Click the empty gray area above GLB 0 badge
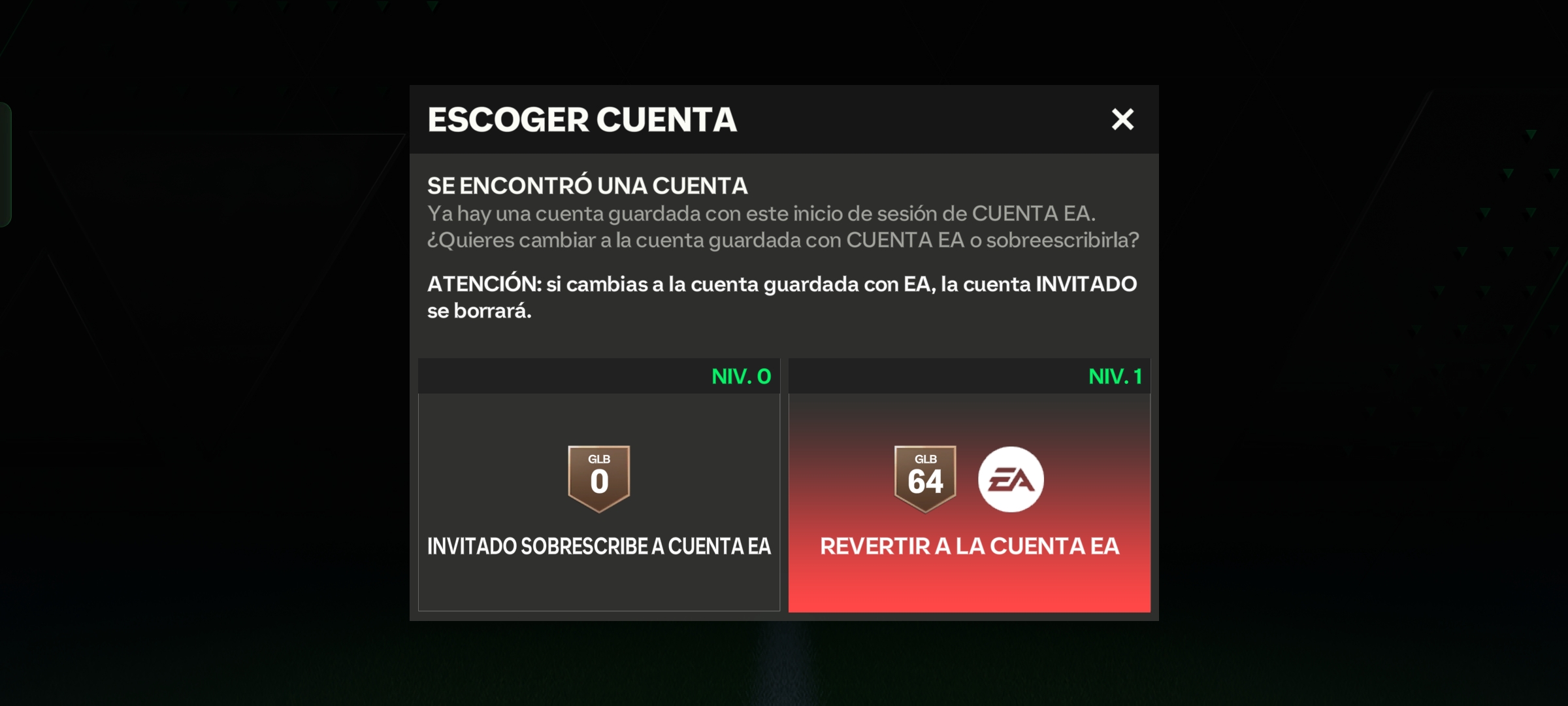The image size is (1568, 706). [599, 418]
